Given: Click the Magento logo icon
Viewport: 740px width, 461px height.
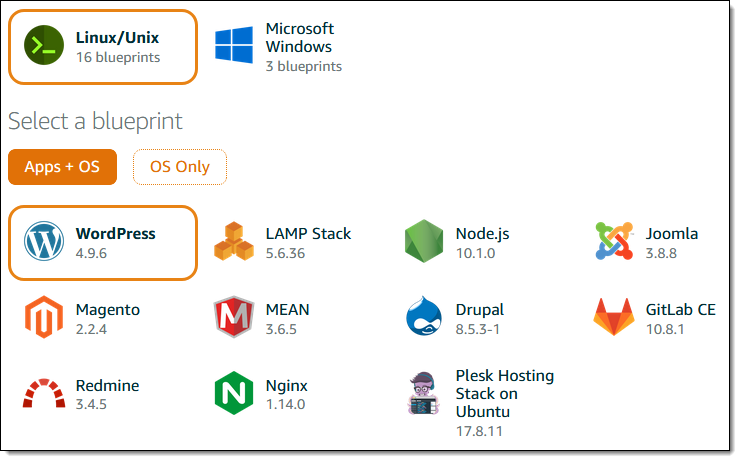Looking at the screenshot, I should click(x=44, y=317).
